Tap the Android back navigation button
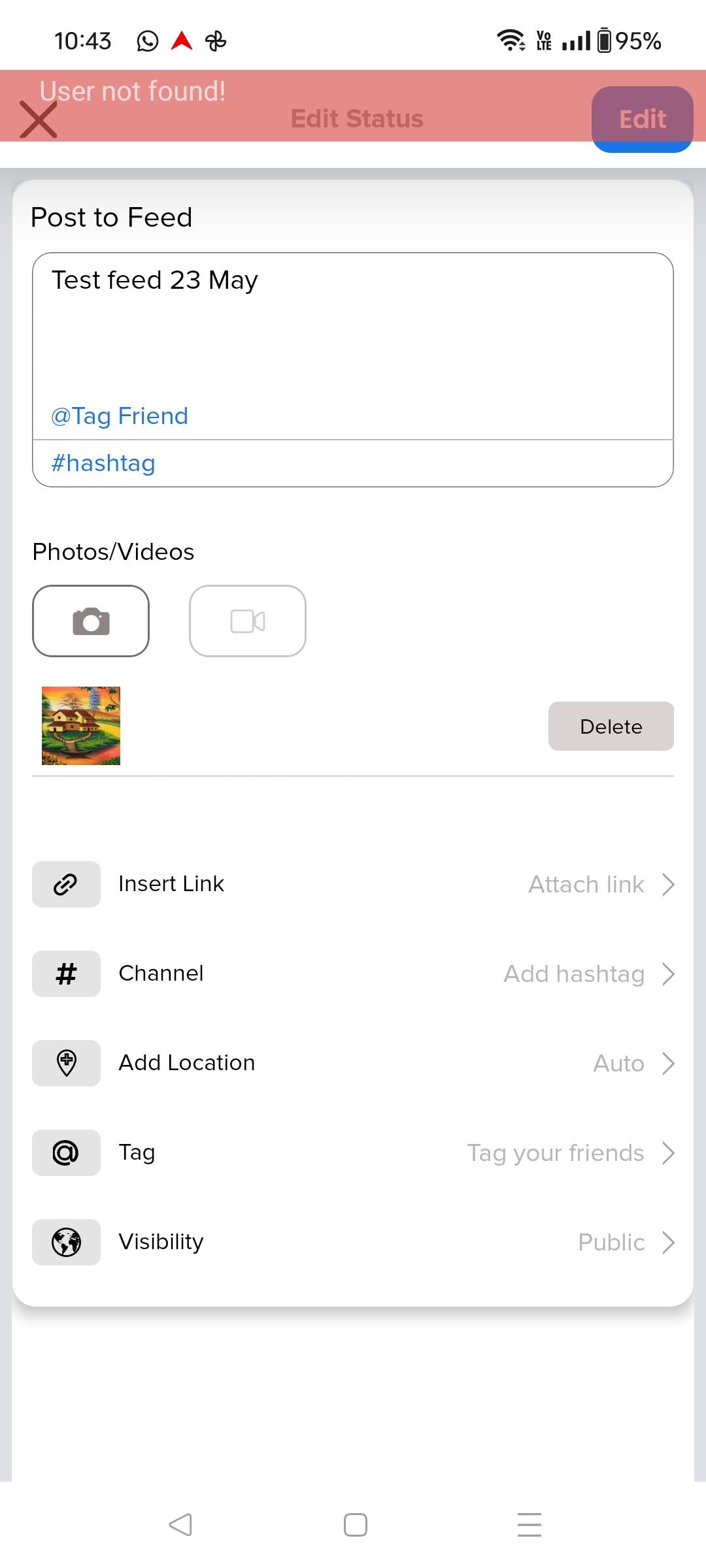The image size is (706, 1568). point(180,1525)
